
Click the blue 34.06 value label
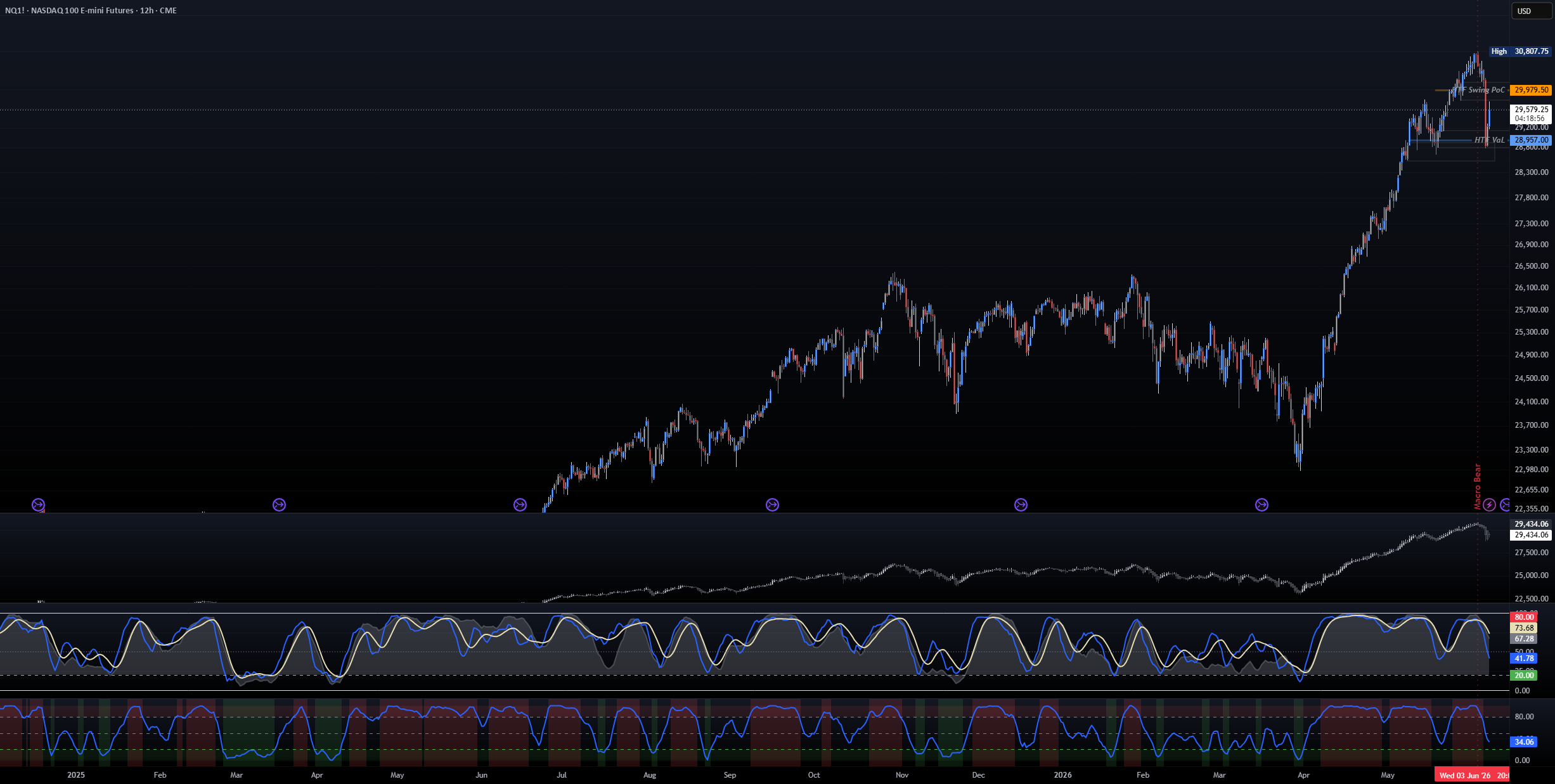point(1524,742)
